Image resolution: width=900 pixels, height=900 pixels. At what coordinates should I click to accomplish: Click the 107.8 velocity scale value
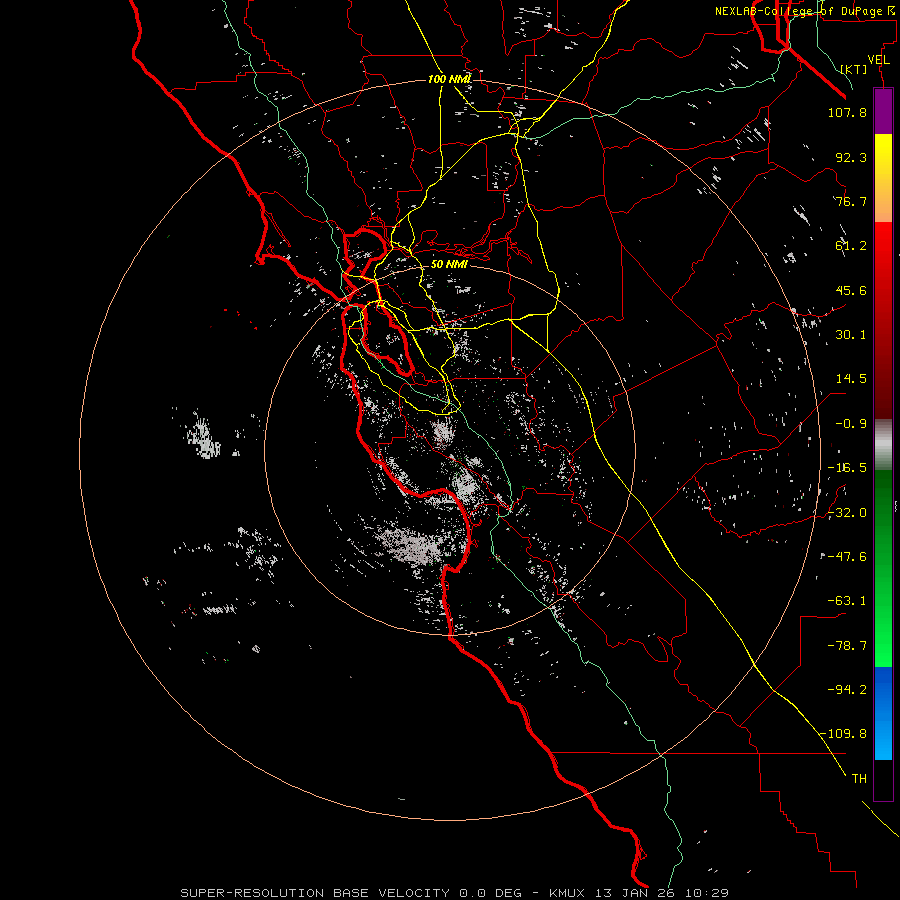847,112
